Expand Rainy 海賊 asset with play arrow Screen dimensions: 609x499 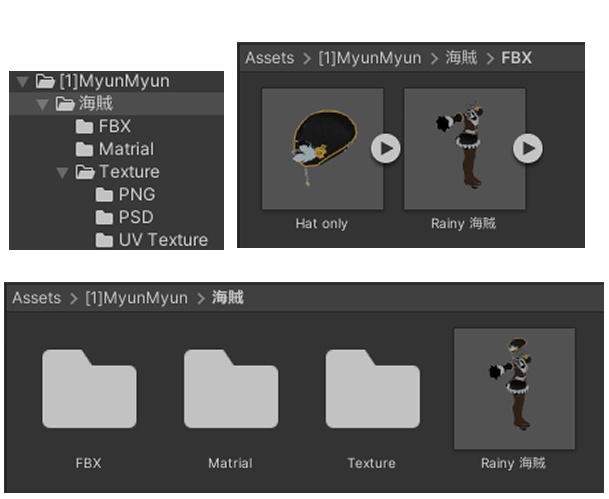[x=528, y=148]
